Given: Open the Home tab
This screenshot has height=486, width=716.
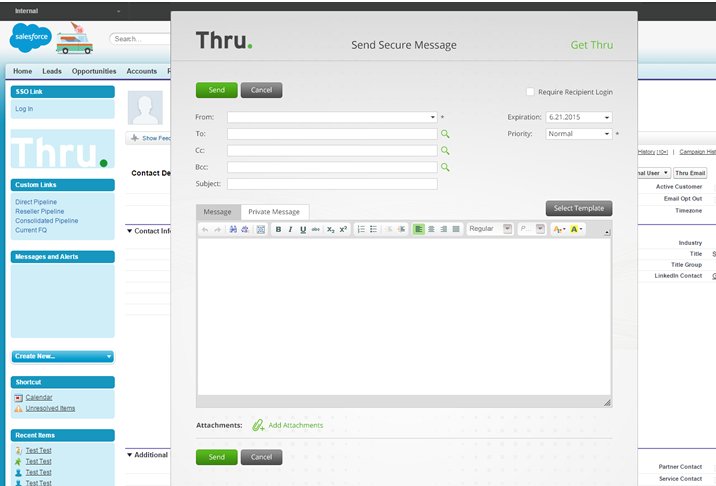Looking at the screenshot, I should 22,71.
